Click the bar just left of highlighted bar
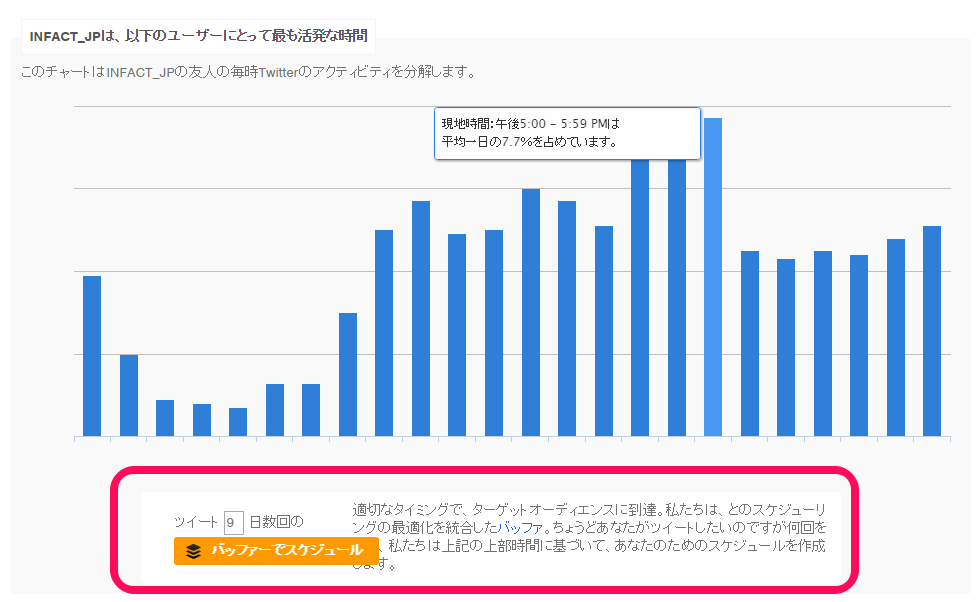The width and height of the screenshot is (979, 602). [x=676, y=300]
